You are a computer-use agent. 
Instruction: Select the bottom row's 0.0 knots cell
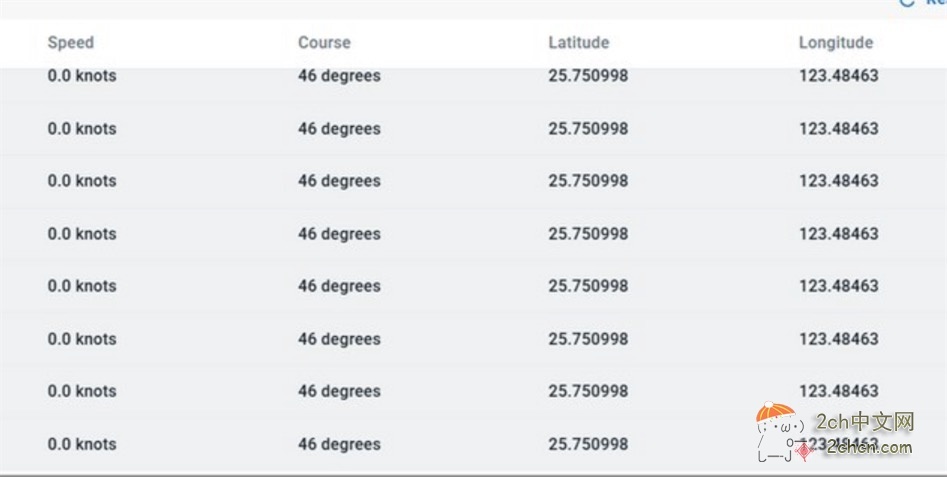pos(82,444)
